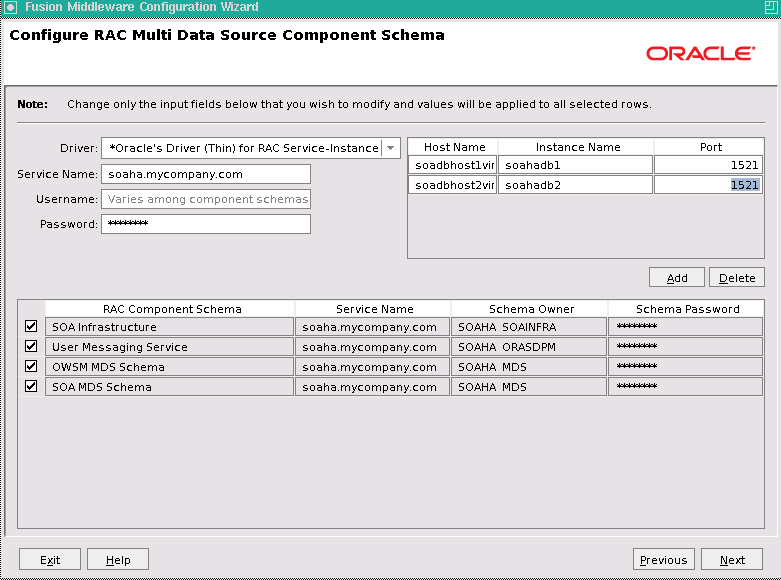Click the Add button
The width and height of the screenshot is (781, 580).
(677, 278)
